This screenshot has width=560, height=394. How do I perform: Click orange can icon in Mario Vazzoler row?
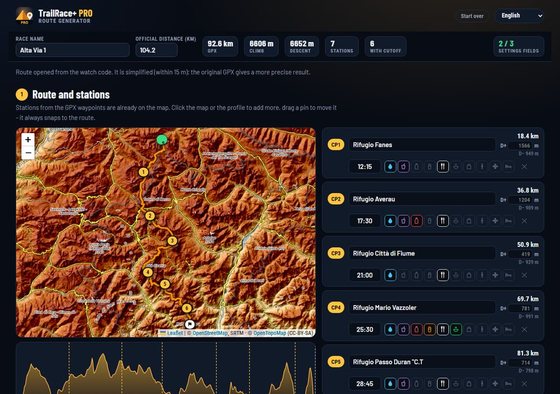[430, 329]
